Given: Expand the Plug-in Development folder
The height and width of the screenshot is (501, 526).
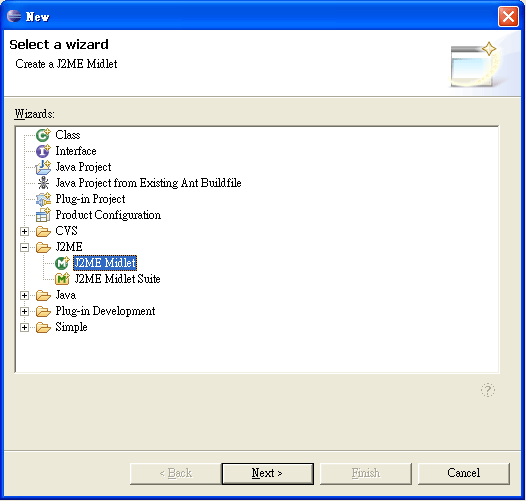Looking at the screenshot, I should click(x=24, y=311).
